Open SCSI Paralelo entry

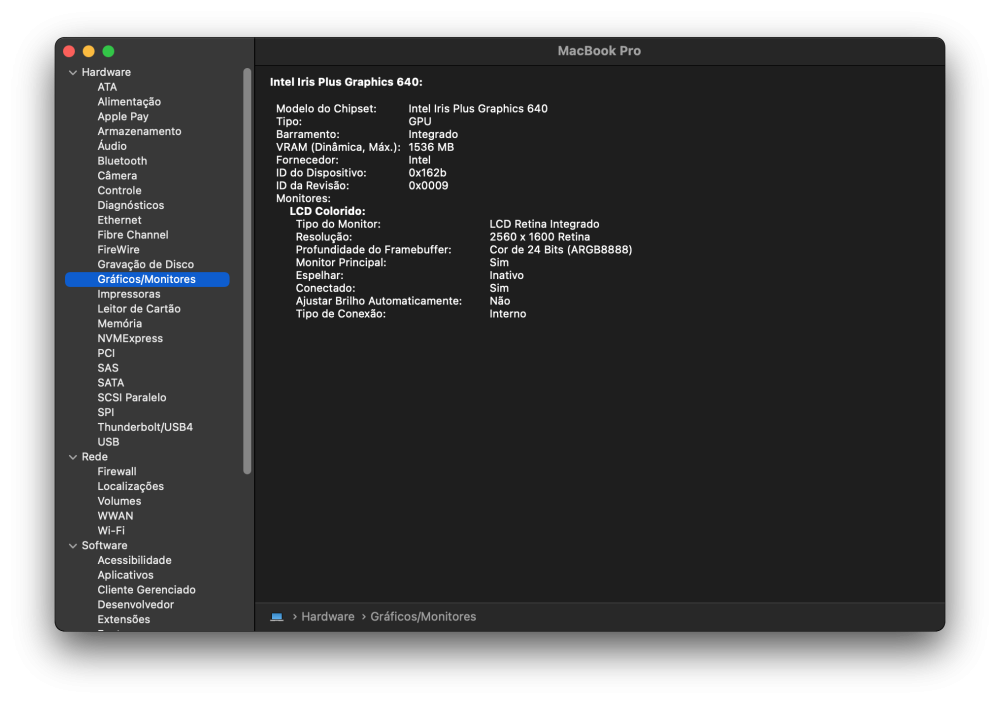coord(132,398)
